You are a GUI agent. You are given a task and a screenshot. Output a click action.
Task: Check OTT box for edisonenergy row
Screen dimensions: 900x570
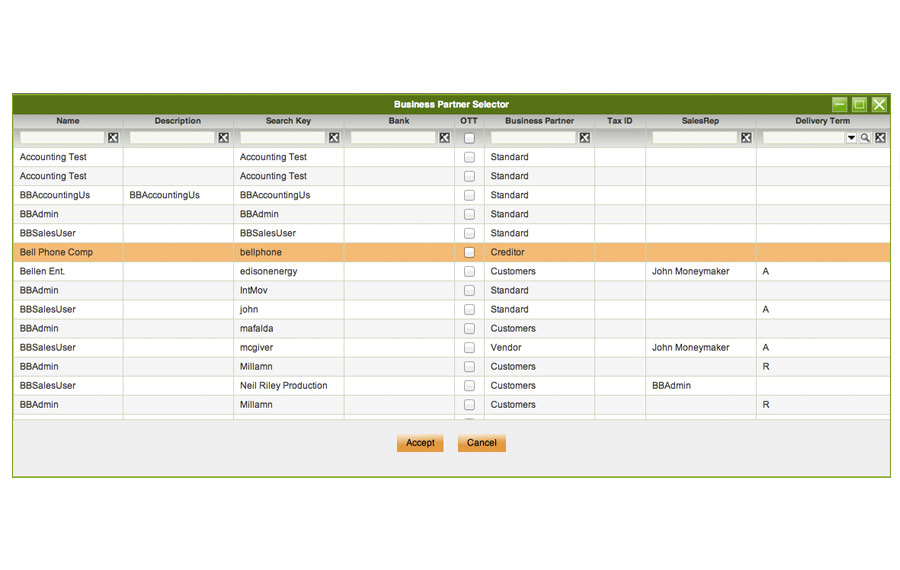click(470, 272)
